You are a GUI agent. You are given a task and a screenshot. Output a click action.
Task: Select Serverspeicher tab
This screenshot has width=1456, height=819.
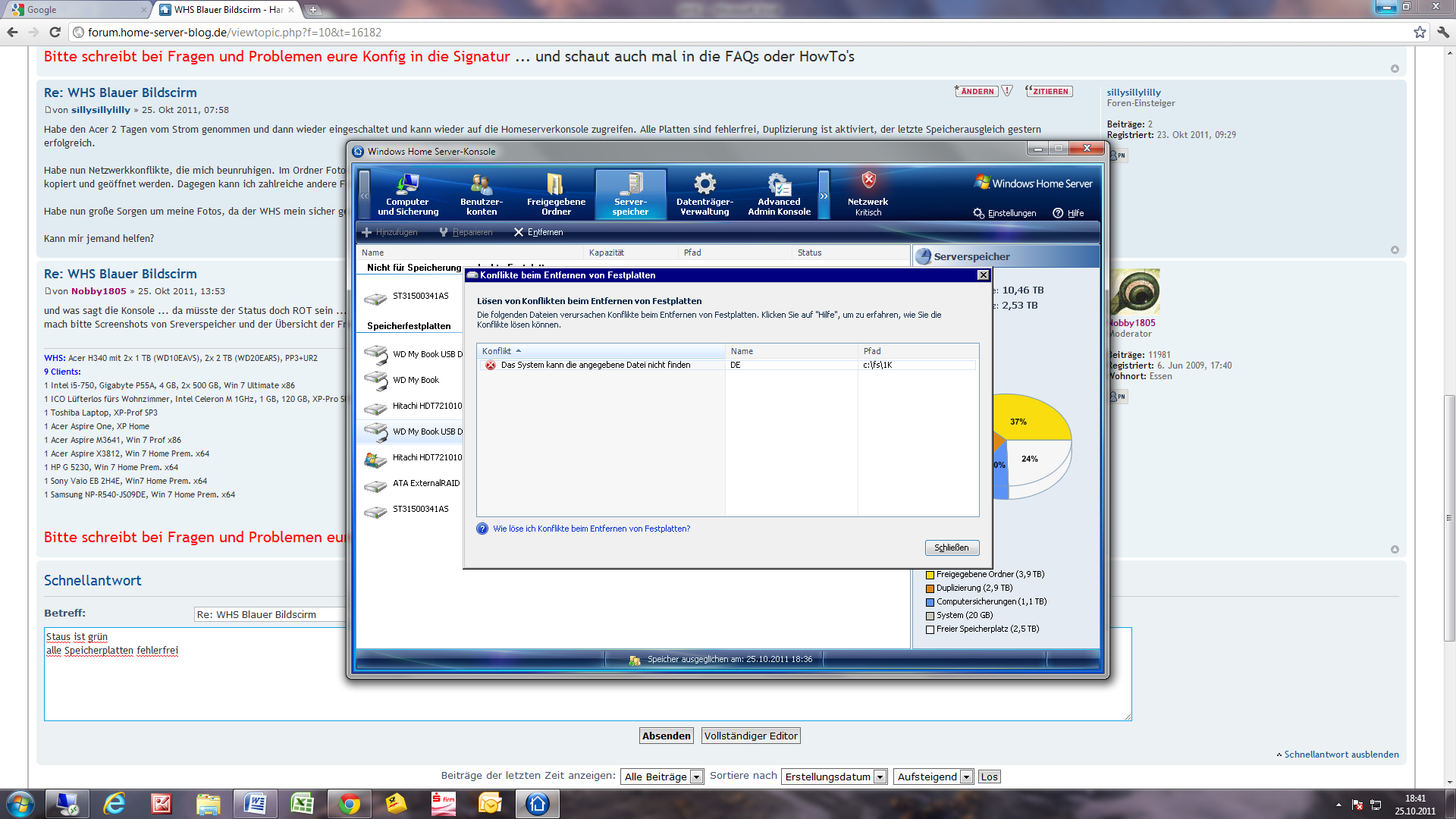[630, 194]
